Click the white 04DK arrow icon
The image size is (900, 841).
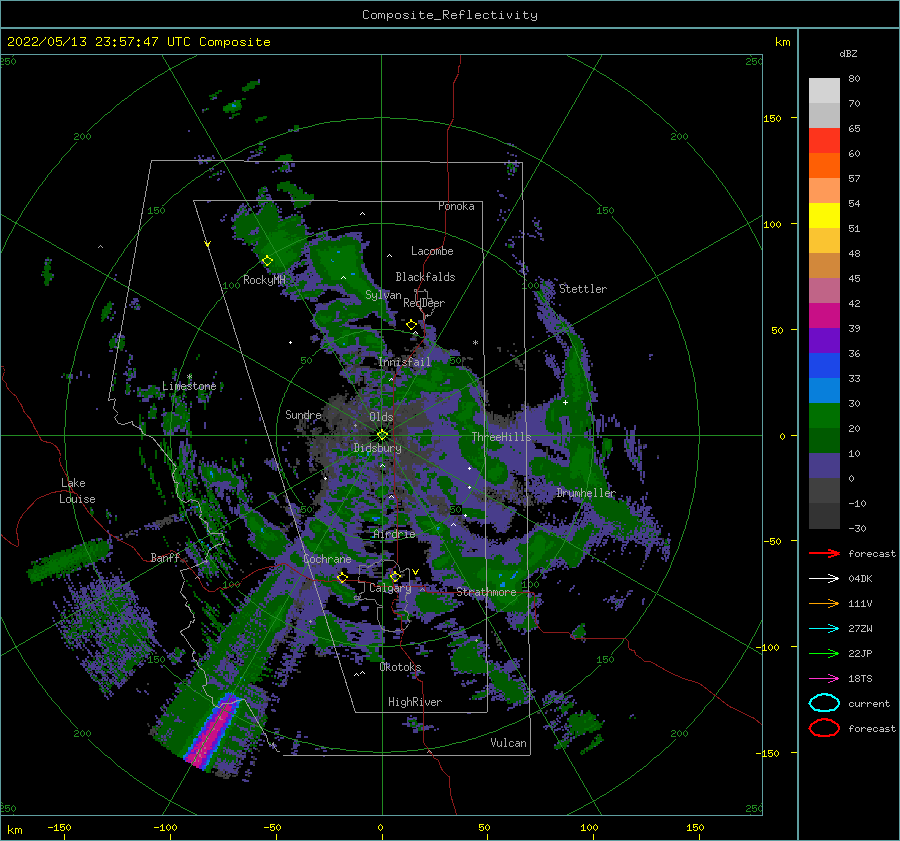[x=824, y=579]
